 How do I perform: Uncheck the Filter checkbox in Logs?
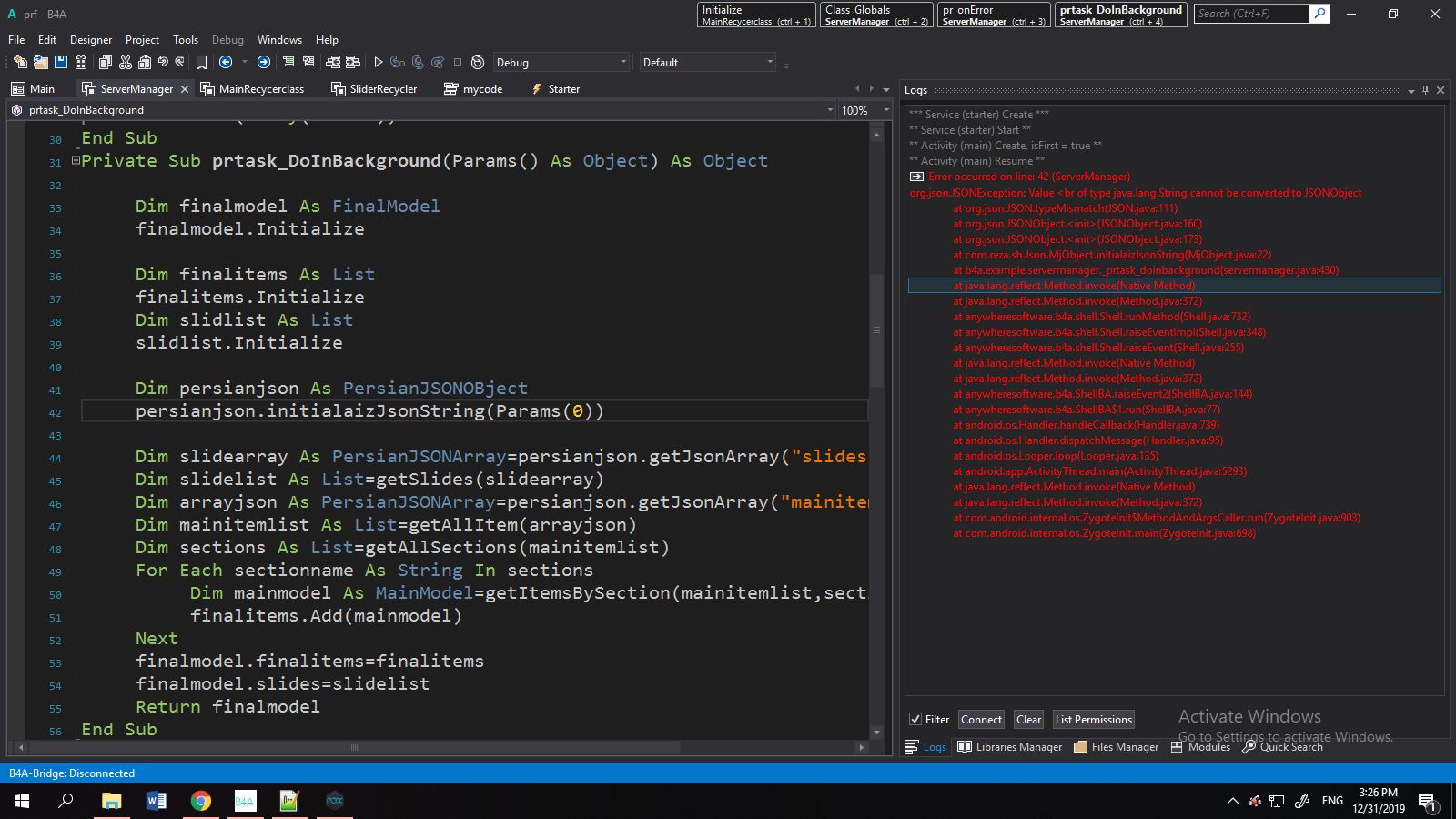pyautogui.click(x=915, y=719)
